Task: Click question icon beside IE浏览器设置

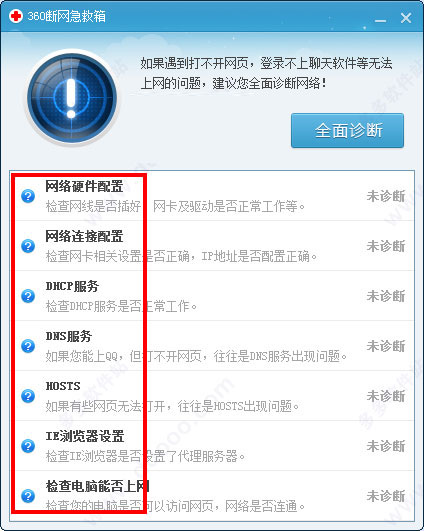Action: 28,446
